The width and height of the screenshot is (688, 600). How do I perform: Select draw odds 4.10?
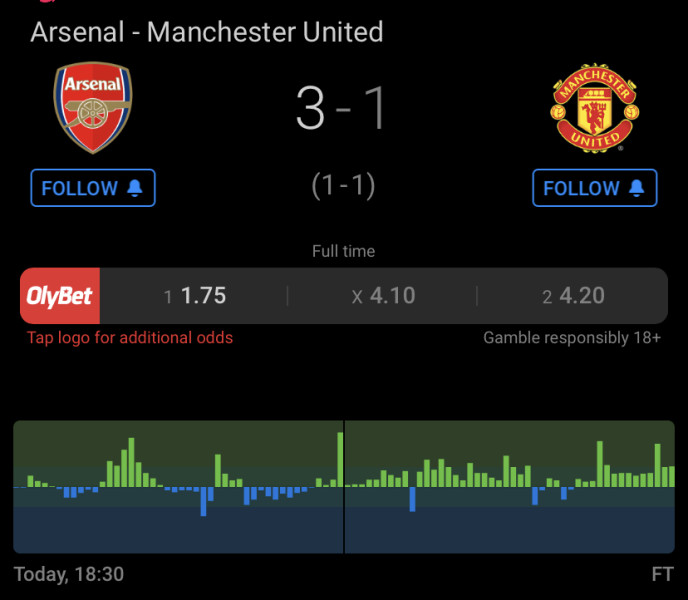383,295
